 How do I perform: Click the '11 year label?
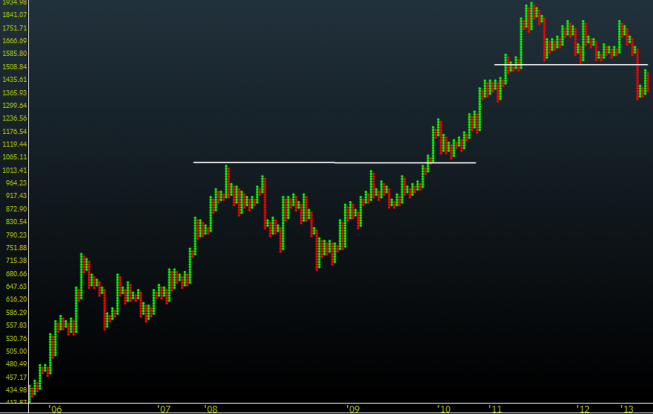(495, 409)
